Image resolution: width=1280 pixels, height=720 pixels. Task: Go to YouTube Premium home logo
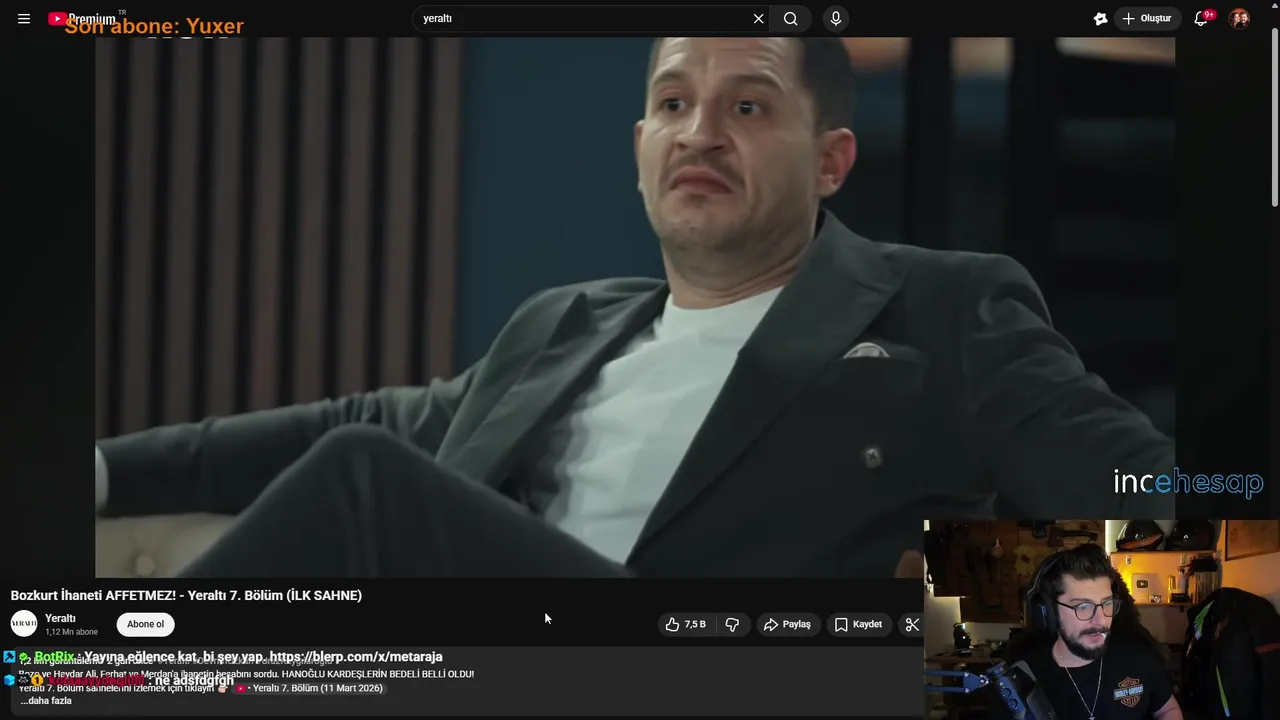(82, 18)
